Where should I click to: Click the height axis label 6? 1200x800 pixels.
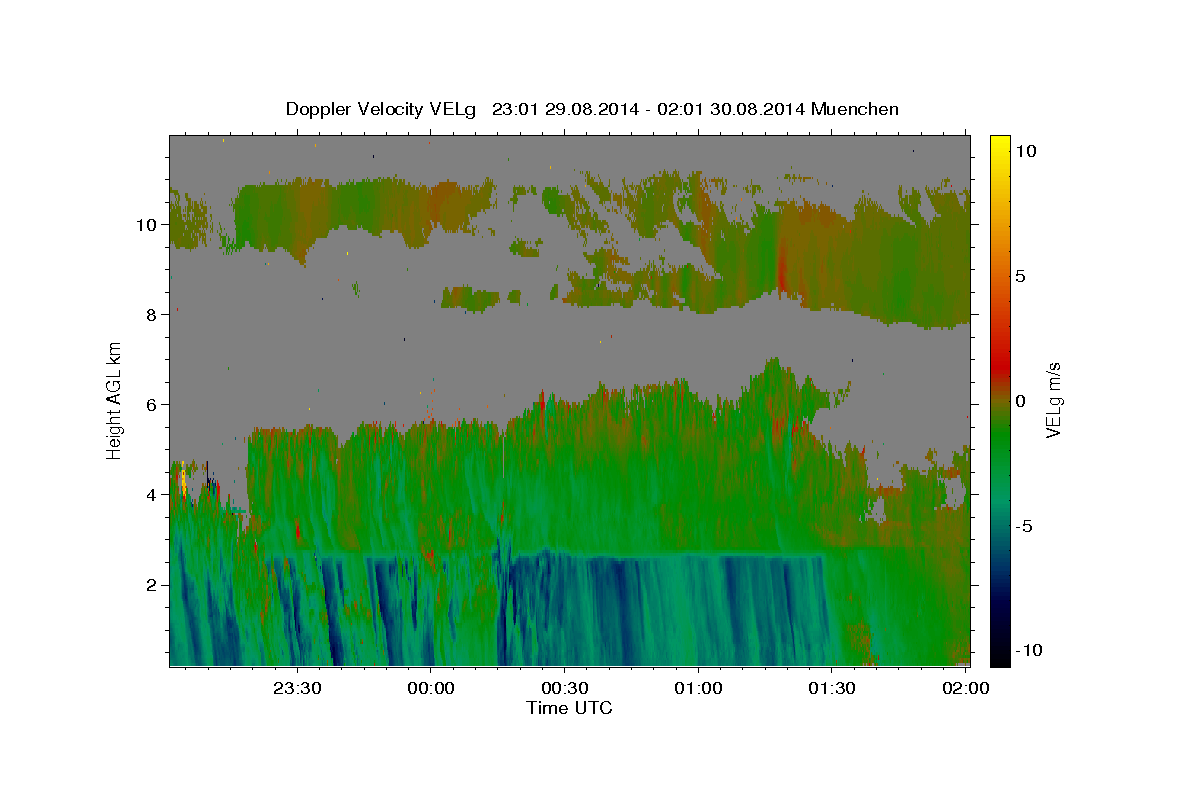click(152, 405)
